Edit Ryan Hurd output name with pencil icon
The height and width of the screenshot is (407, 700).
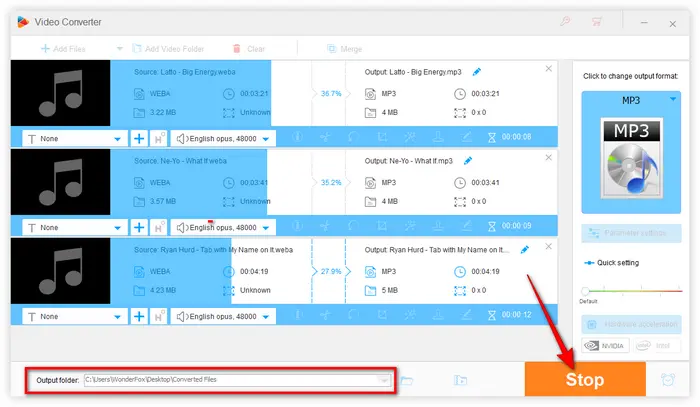pyautogui.click(x=525, y=250)
